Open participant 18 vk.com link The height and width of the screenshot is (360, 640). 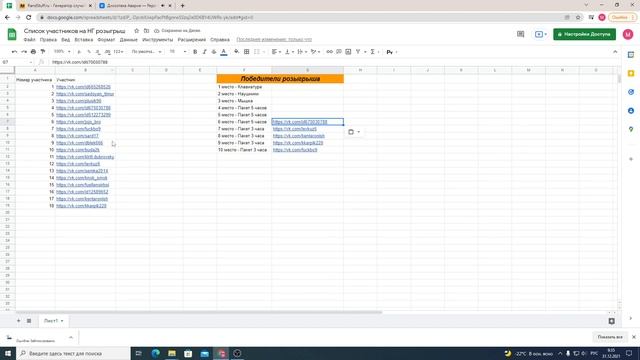81,206
